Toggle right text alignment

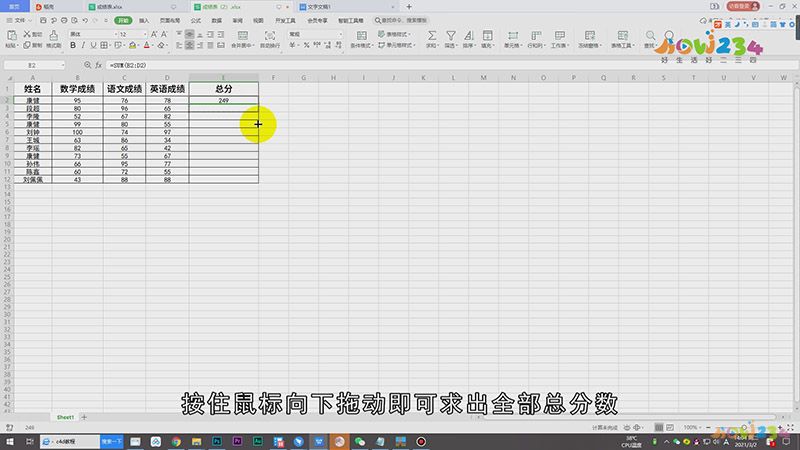[200, 45]
